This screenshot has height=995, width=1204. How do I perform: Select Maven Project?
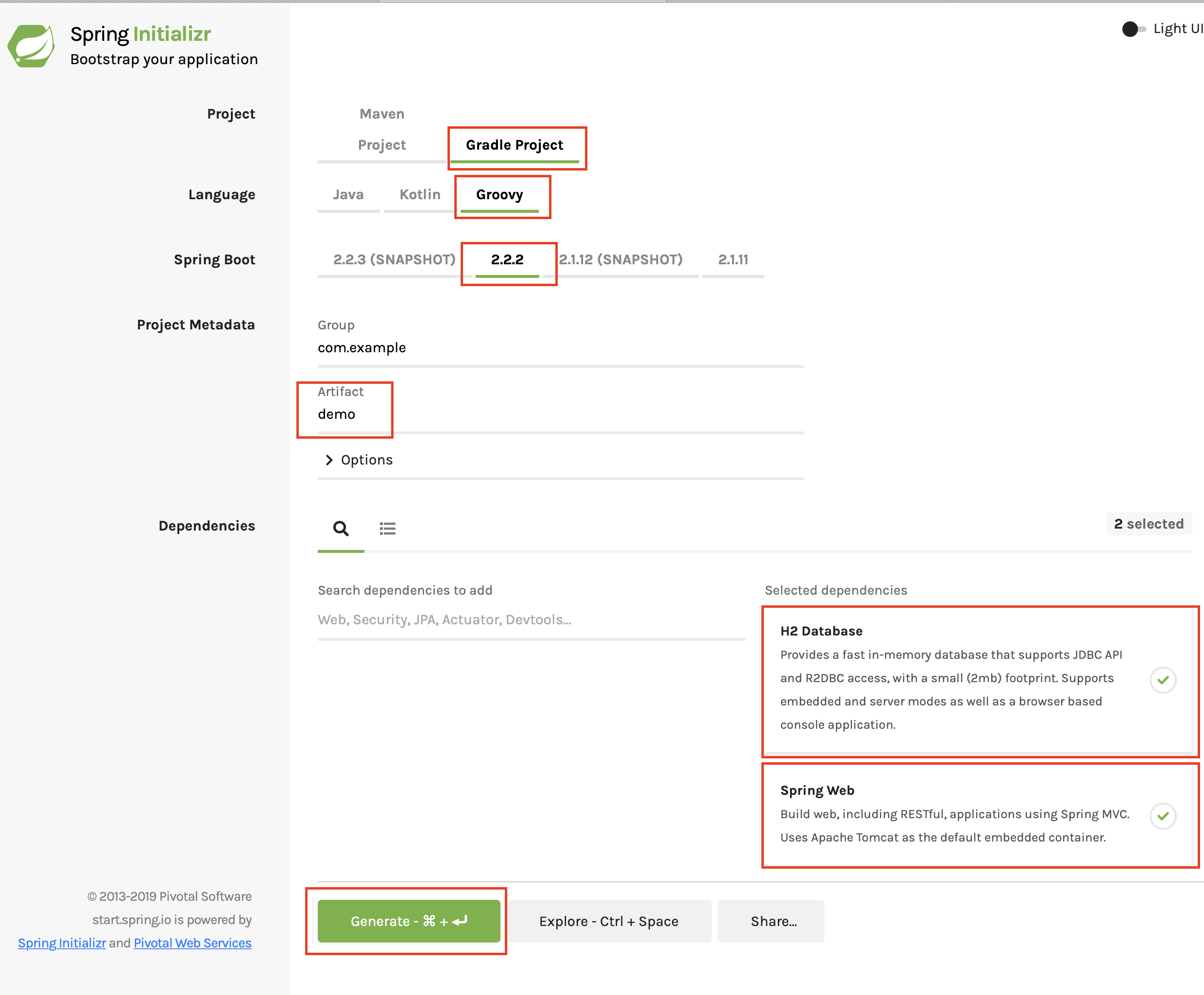(x=382, y=130)
